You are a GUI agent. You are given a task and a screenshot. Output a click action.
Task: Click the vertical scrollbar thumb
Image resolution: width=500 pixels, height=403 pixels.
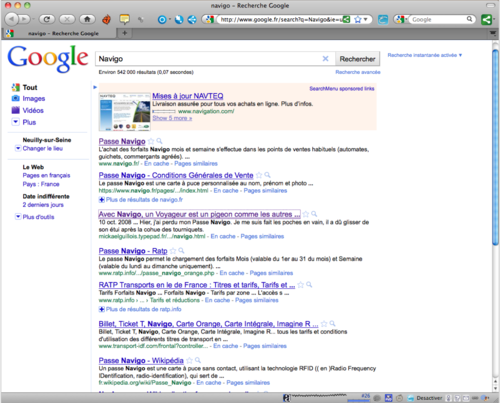click(x=496, y=147)
